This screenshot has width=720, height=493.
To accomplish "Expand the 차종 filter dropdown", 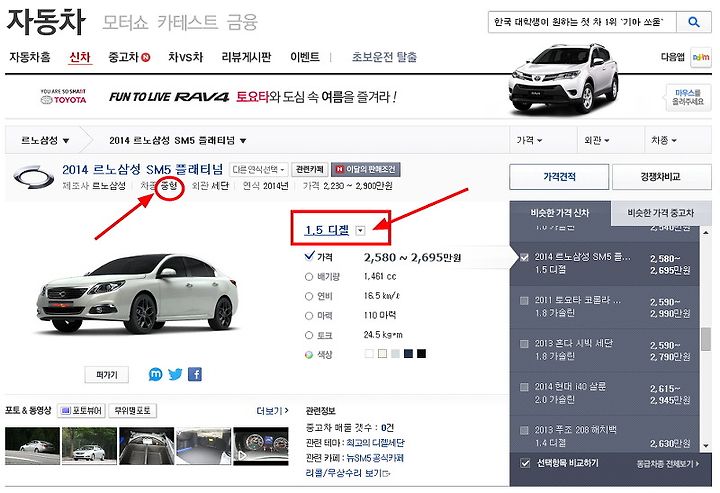I will pos(664,140).
